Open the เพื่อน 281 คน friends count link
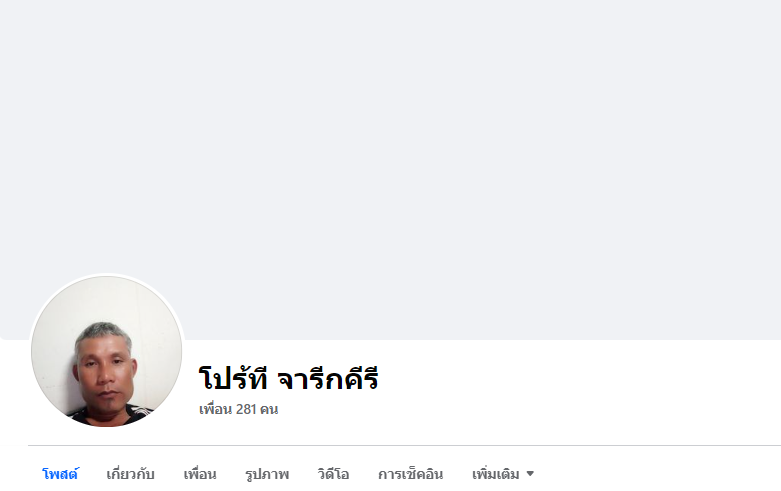The width and height of the screenshot is (781, 491). click(x=239, y=409)
